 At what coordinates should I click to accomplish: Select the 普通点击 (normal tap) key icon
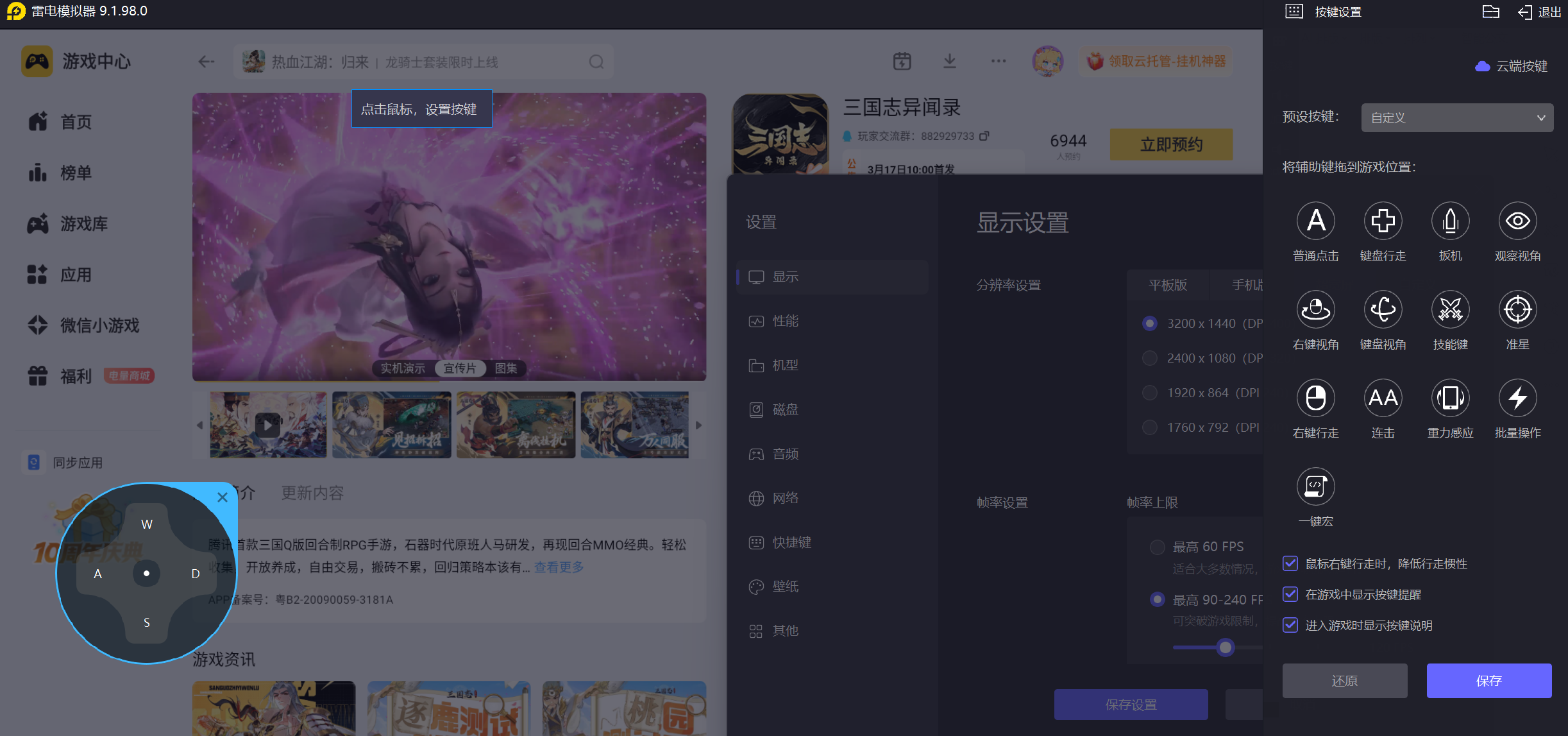pyautogui.click(x=1315, y=221)
